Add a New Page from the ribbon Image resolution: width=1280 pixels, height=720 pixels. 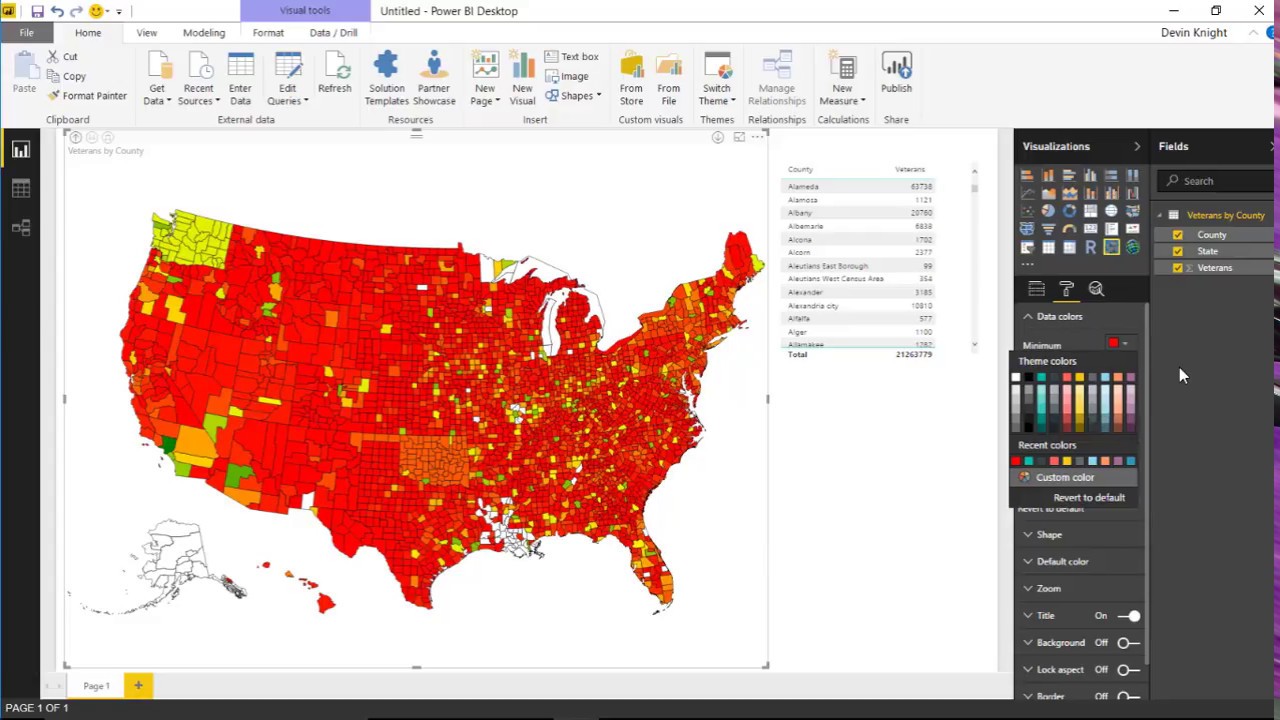click(x=485, y=78)
